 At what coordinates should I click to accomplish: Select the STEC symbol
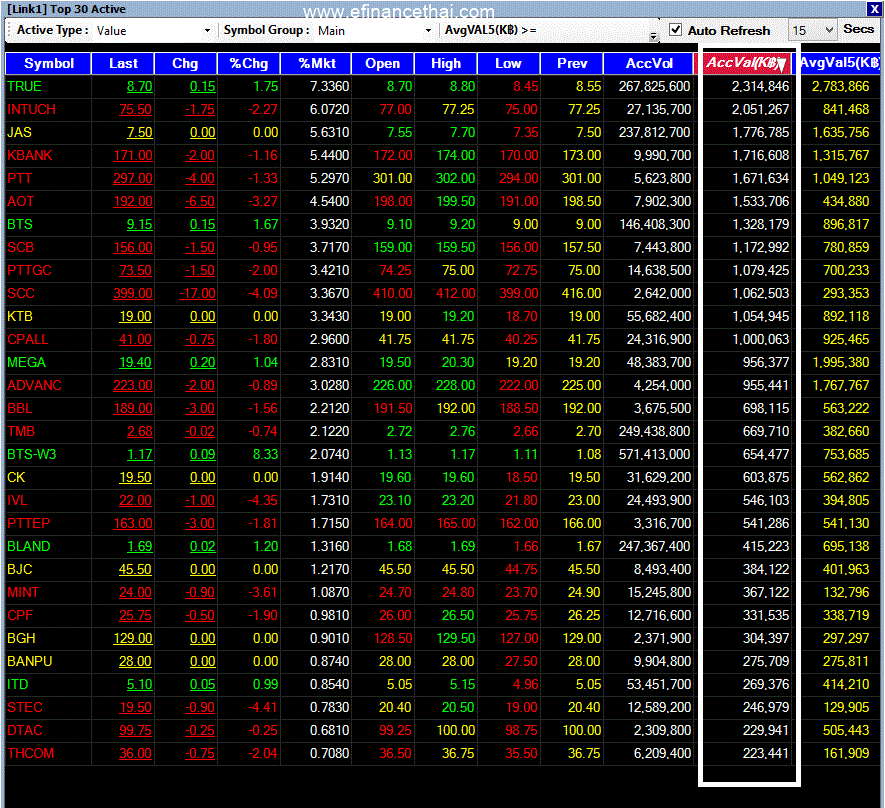point(25,708)
